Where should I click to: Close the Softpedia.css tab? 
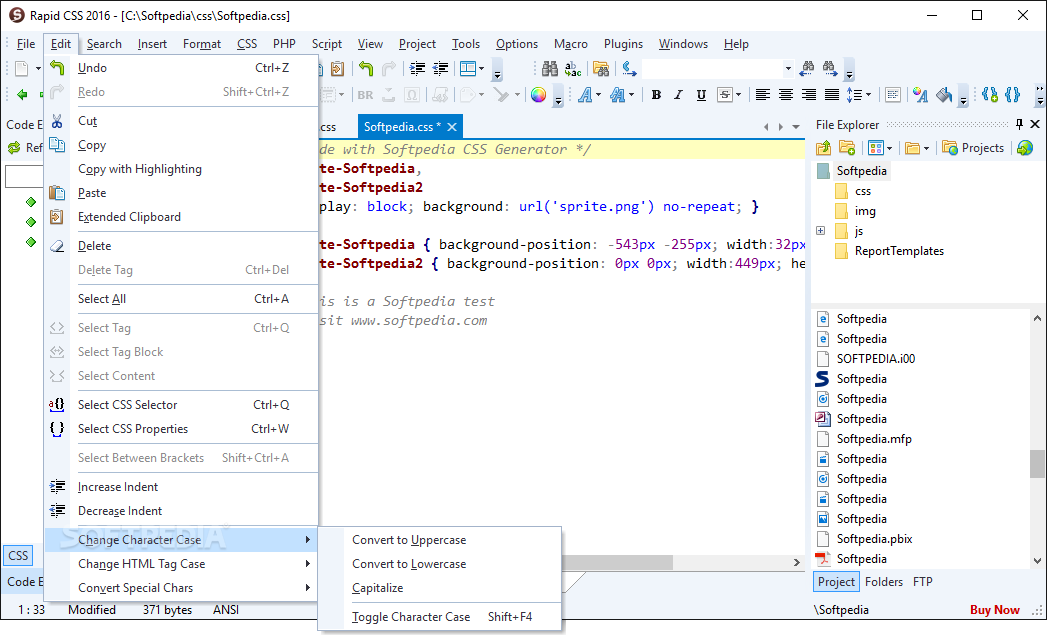(x=452, y=127)
